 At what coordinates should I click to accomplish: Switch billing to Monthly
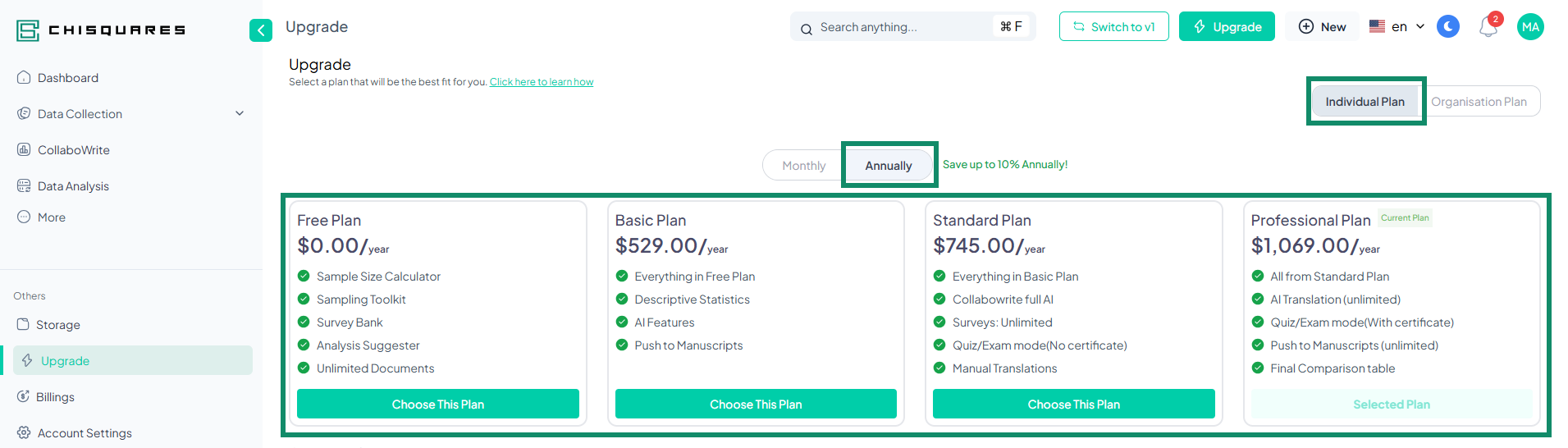coord(803,166)
